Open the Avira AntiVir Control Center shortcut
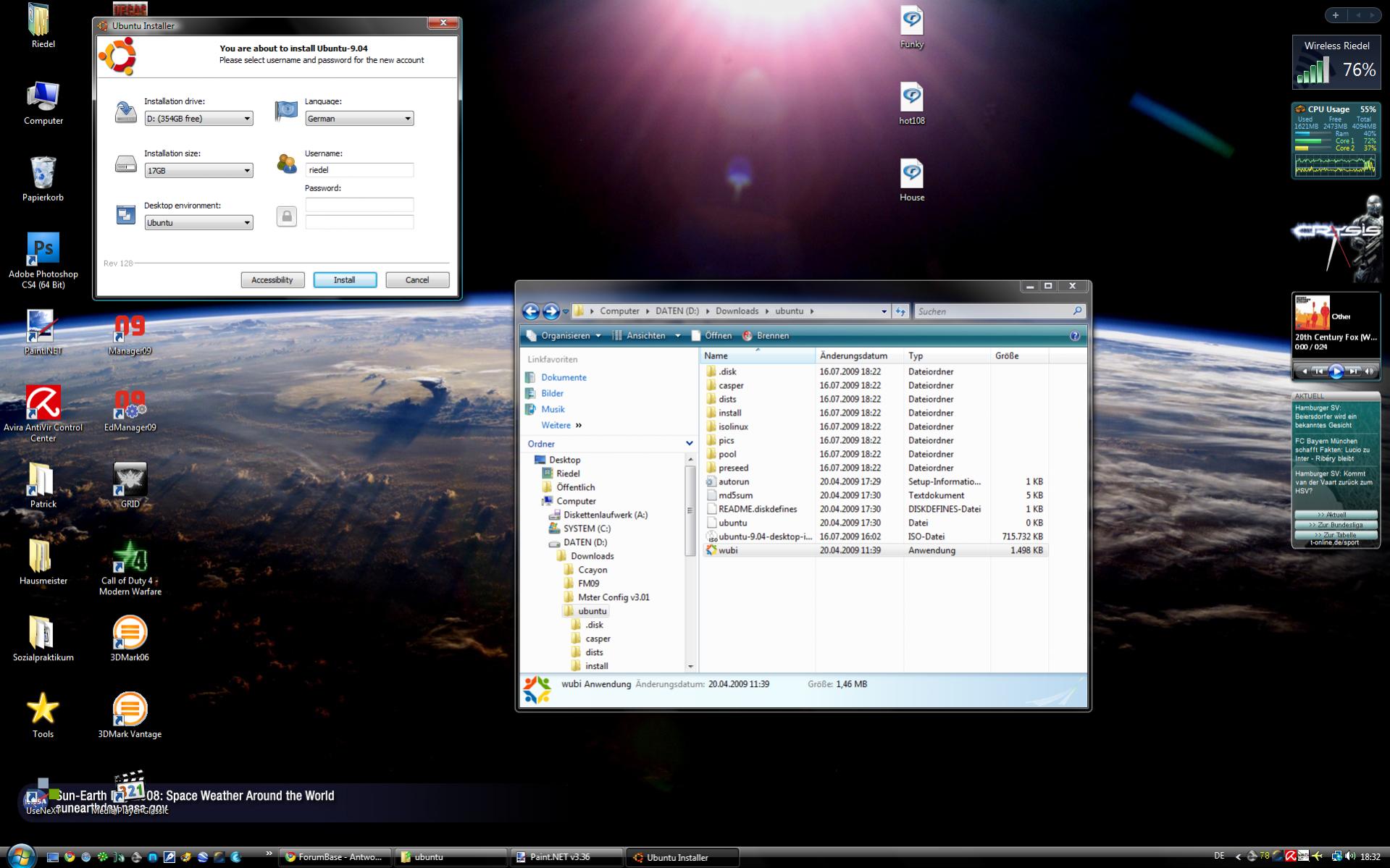 coord(43,414)
